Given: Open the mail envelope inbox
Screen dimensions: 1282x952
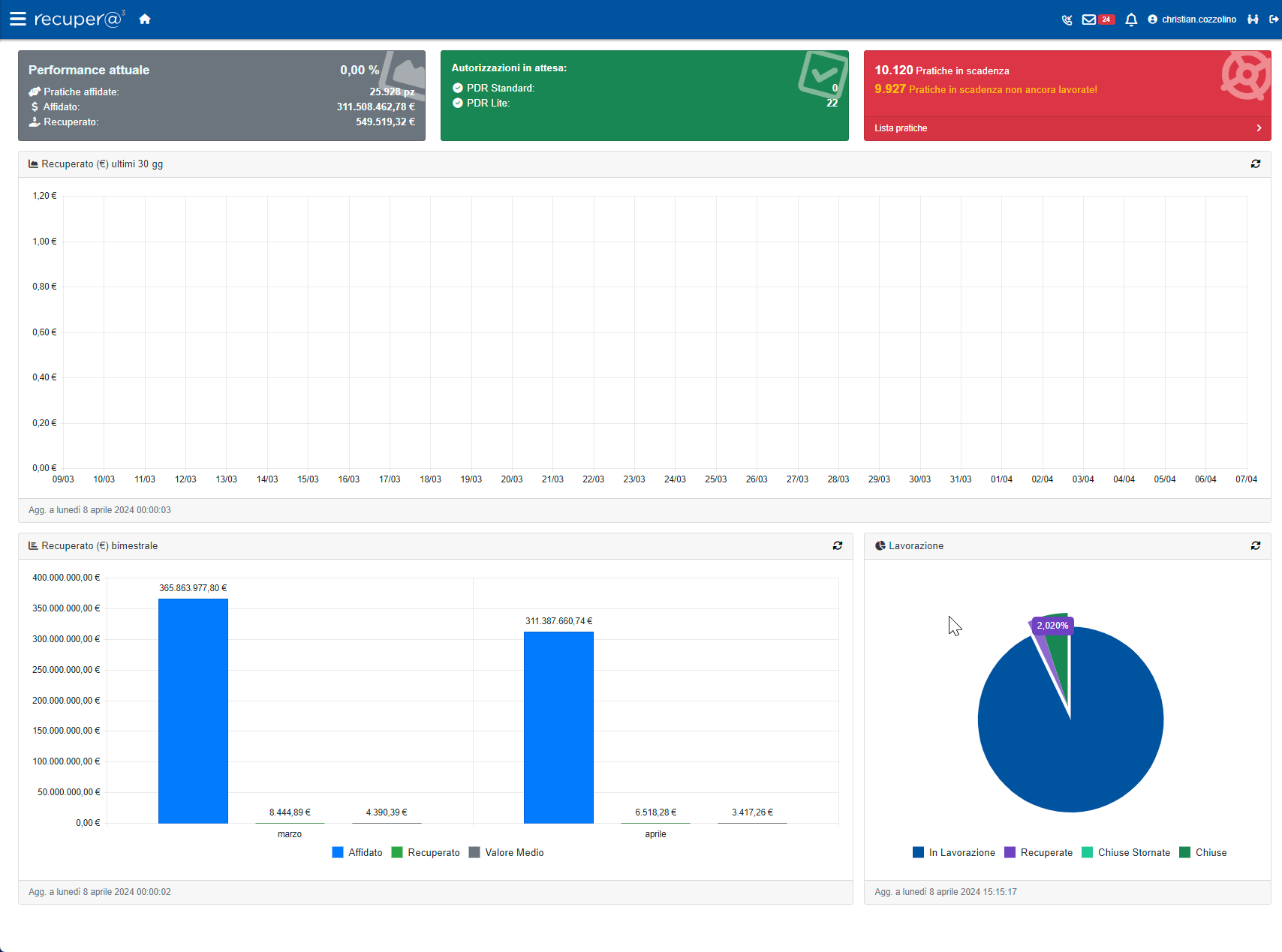Looking at the screenshot, I should 1088,20.
